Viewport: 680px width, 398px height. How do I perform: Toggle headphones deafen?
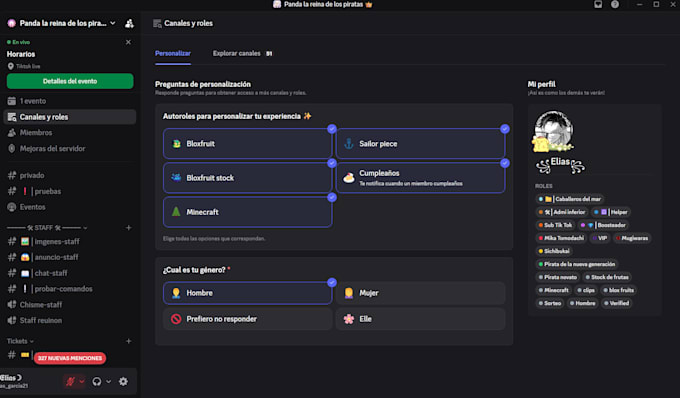point(97,382)
